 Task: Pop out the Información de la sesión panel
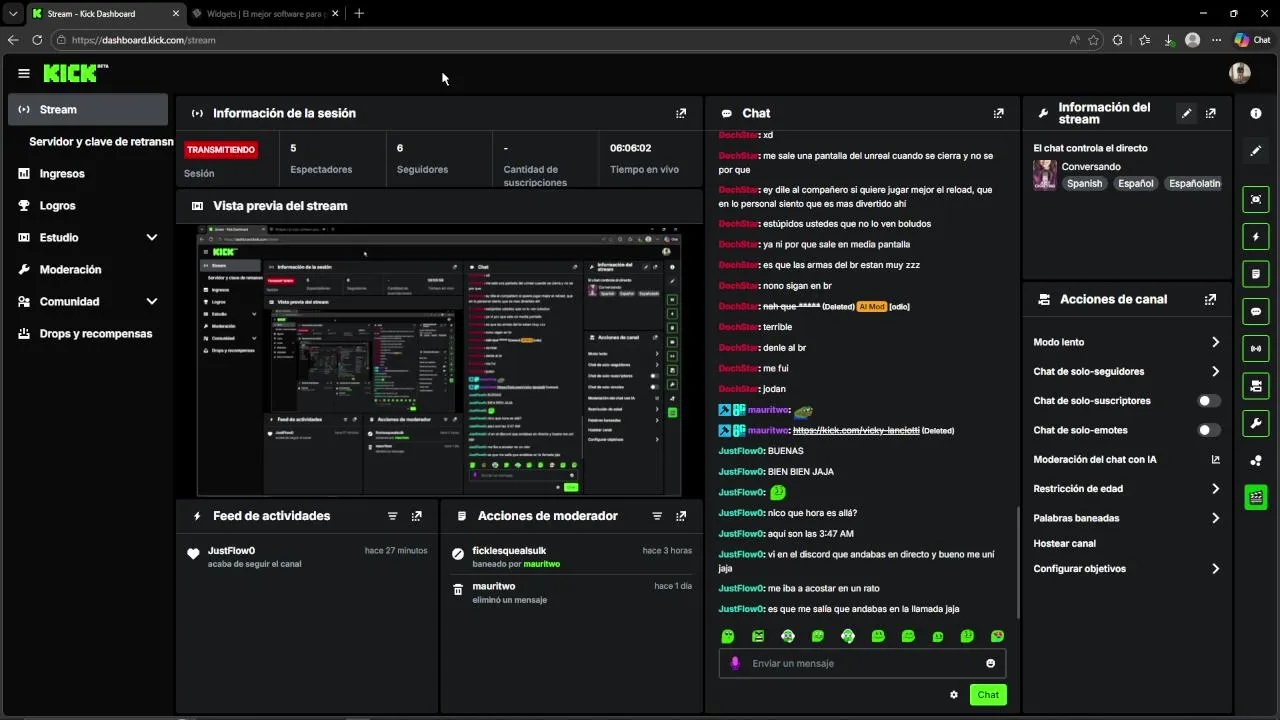point(681,113)
